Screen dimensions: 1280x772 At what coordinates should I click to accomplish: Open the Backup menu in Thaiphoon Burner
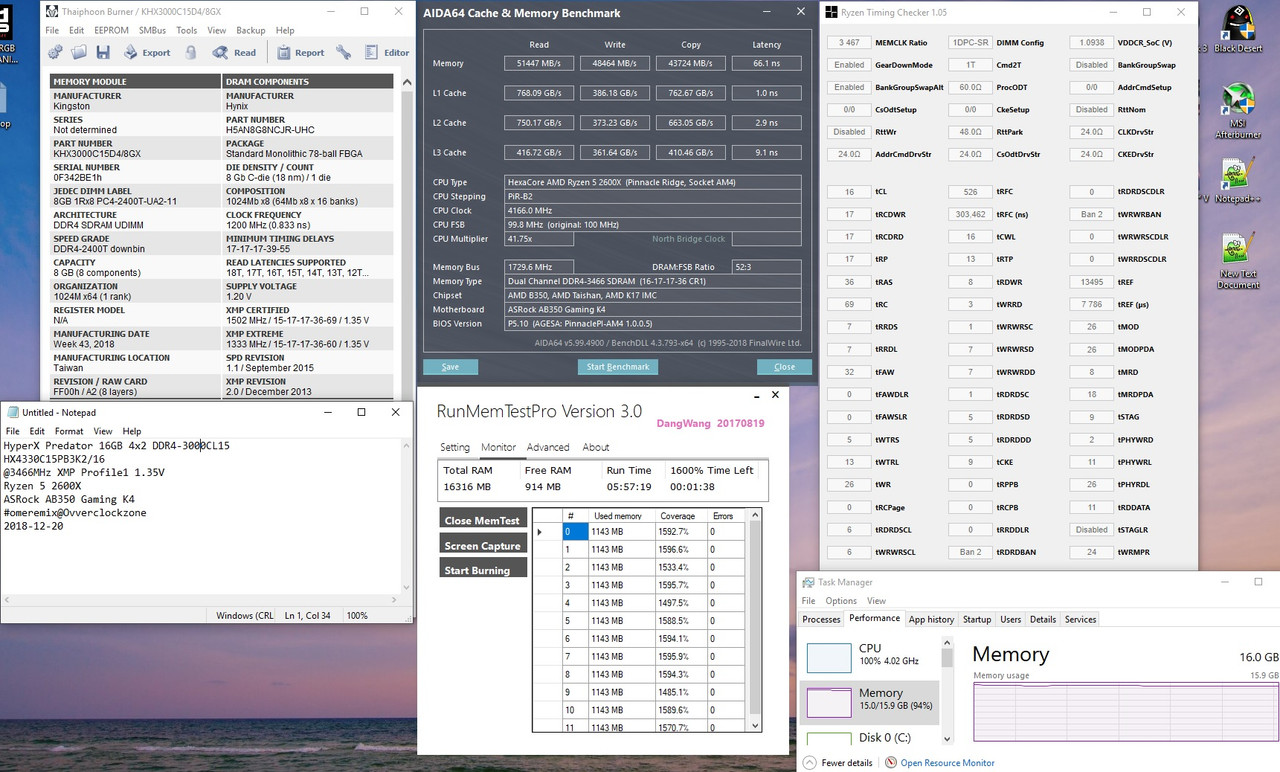[251, 31]
